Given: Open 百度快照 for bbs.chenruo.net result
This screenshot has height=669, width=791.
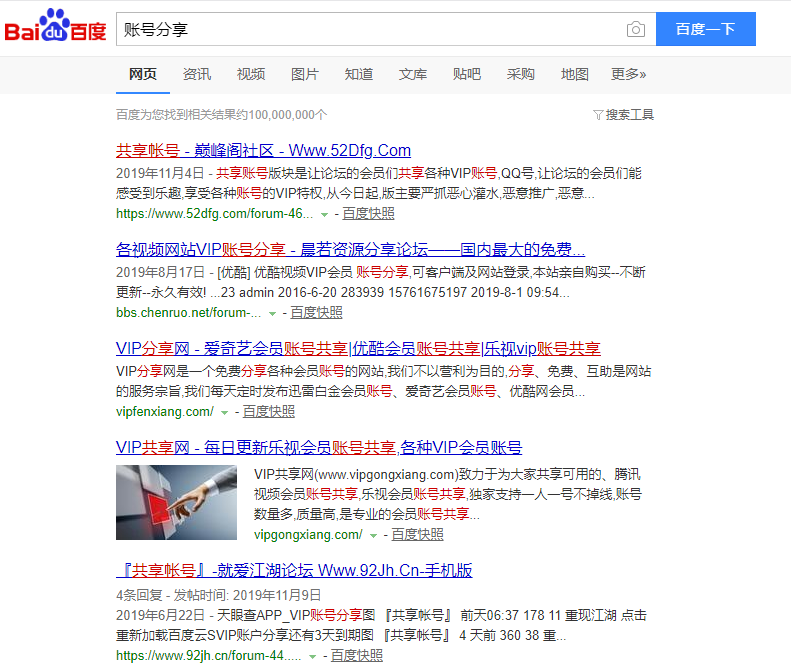Looking at the screenshot, I should [316, 313].
